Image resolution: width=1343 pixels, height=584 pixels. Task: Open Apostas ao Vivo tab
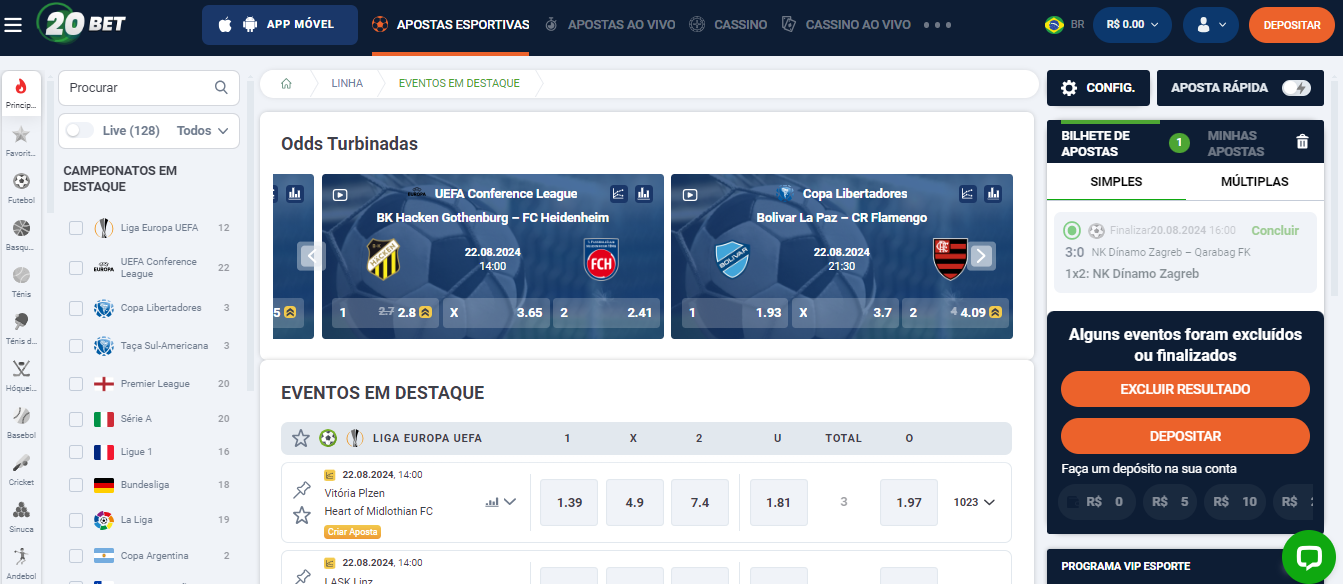coord(610,25)
